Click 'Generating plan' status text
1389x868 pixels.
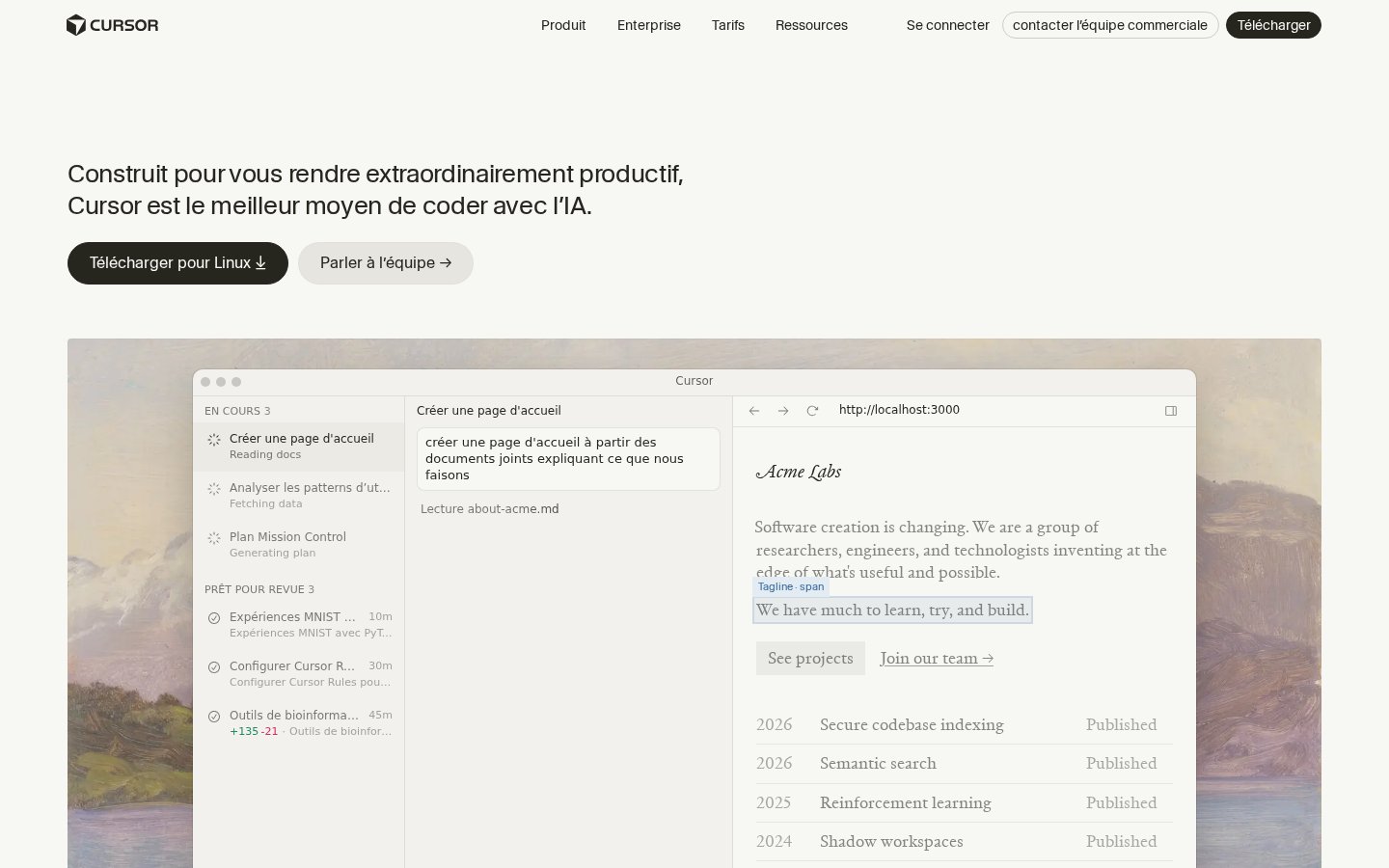pos(273,554)
